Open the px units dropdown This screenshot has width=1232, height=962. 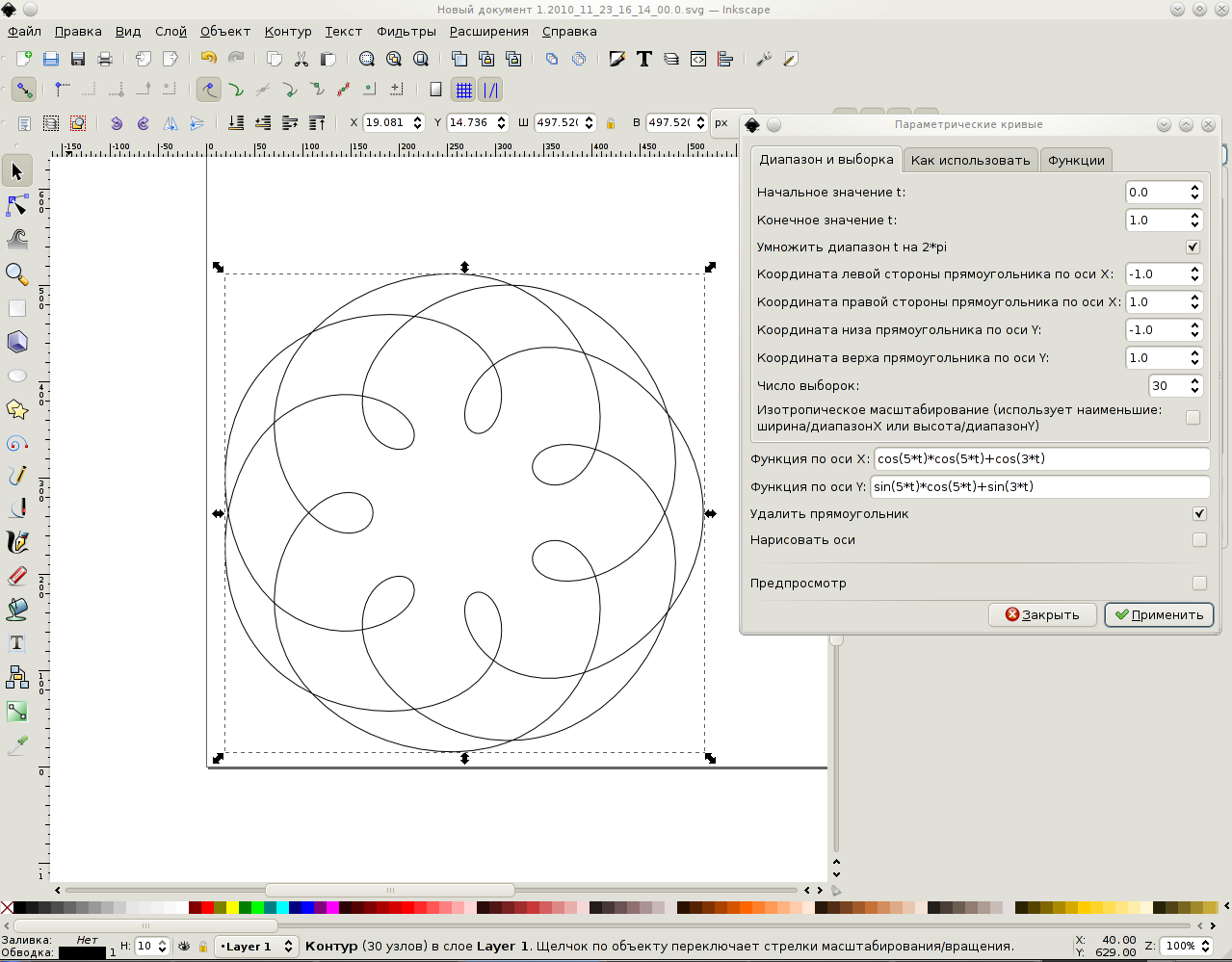(721, 123)
